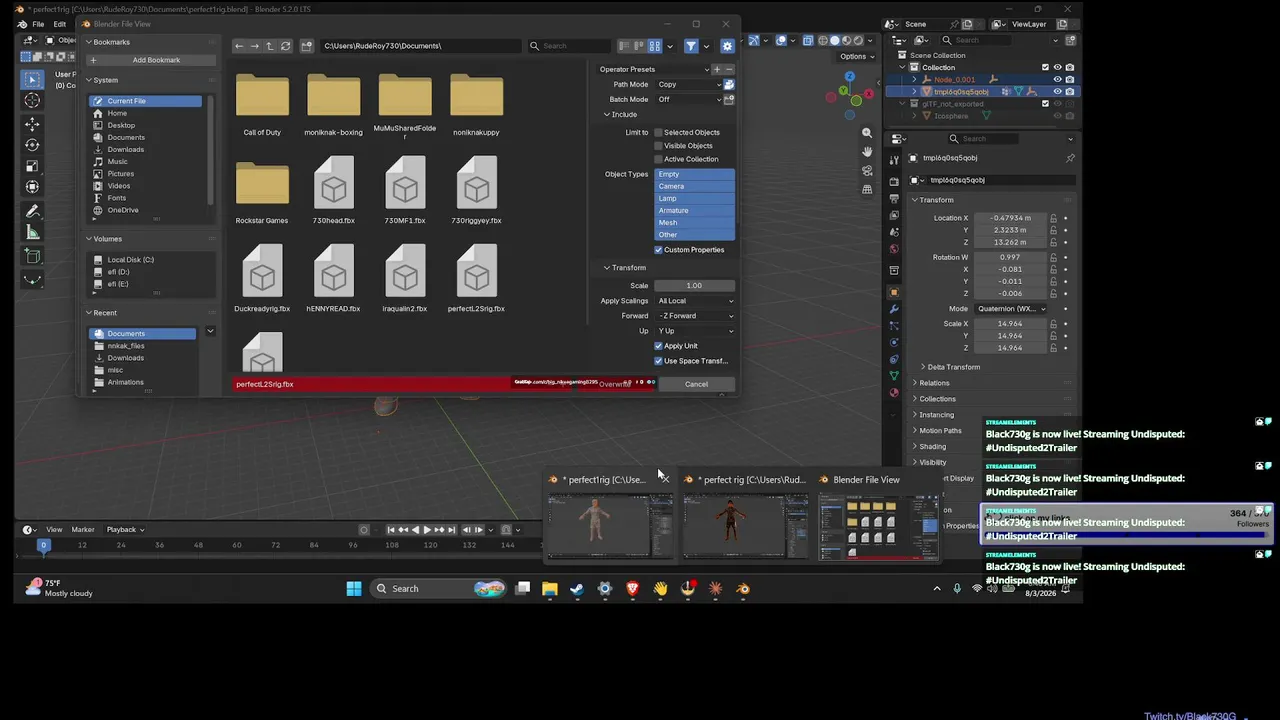The image size is (1280, 720).
Task: Go back to previous folder in file browser
Action: [238, 46]
